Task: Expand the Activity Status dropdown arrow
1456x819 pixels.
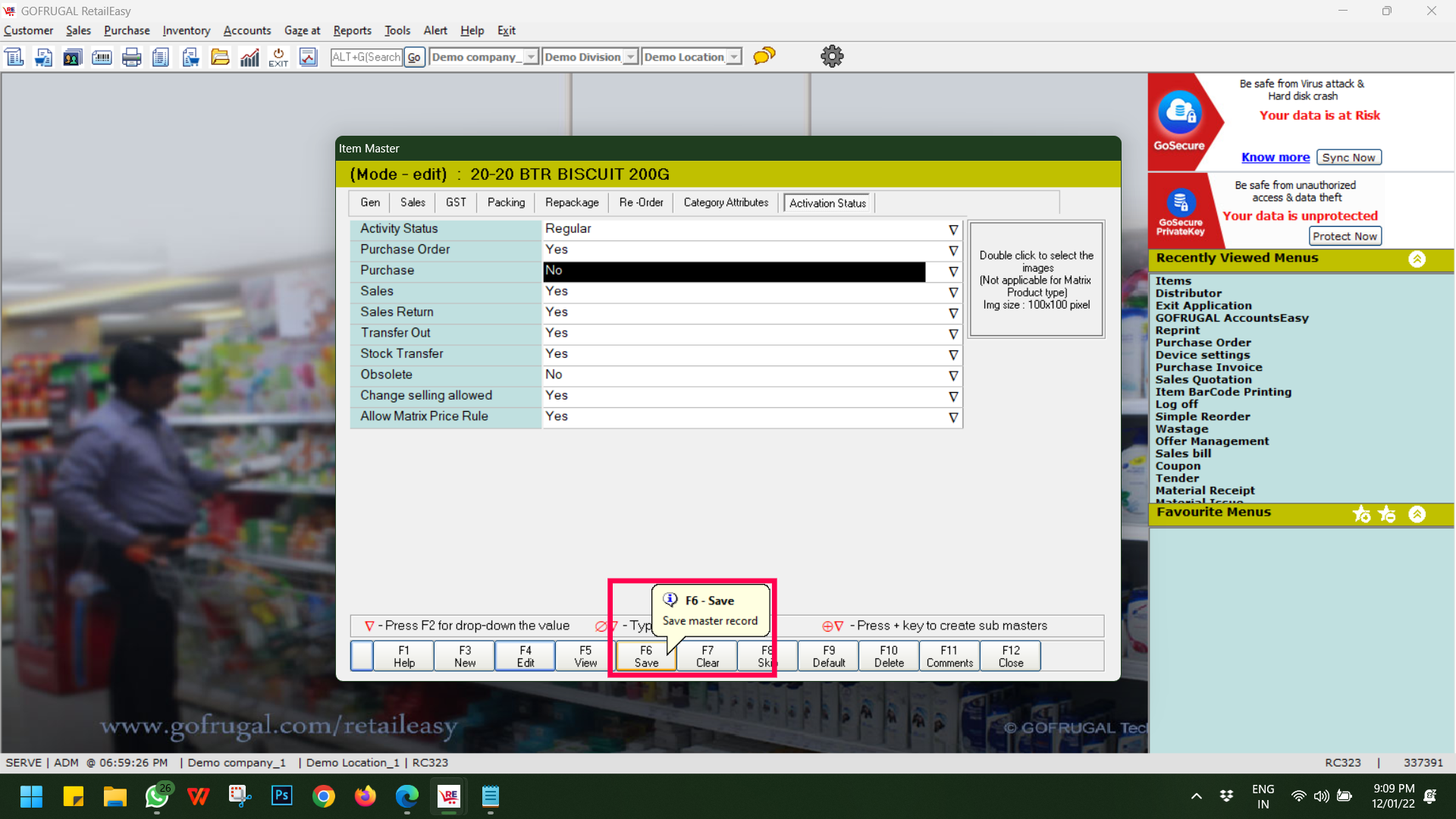Action: (953, 230)
